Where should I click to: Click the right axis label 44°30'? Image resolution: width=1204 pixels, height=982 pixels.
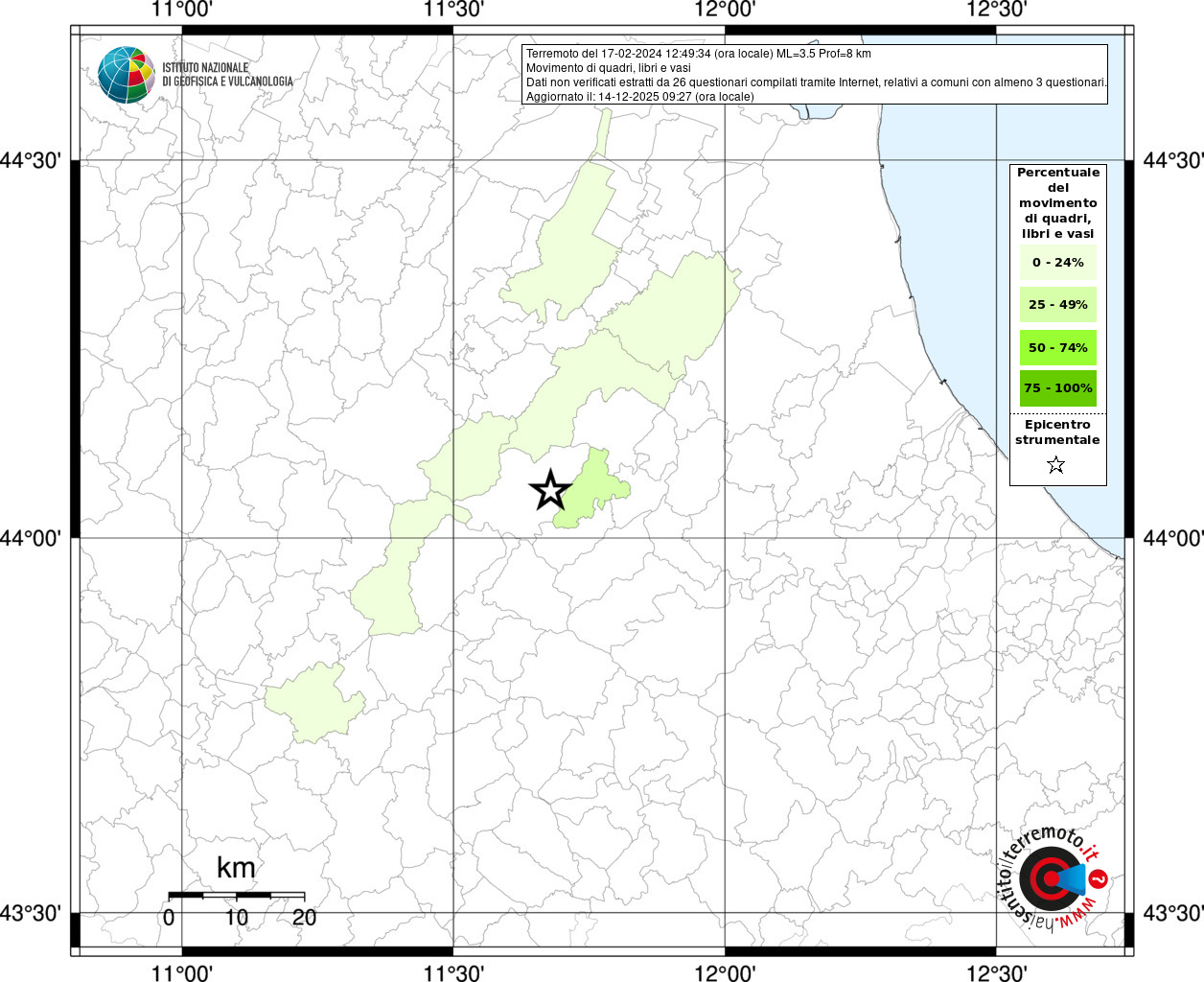[x=1172, y=161]
